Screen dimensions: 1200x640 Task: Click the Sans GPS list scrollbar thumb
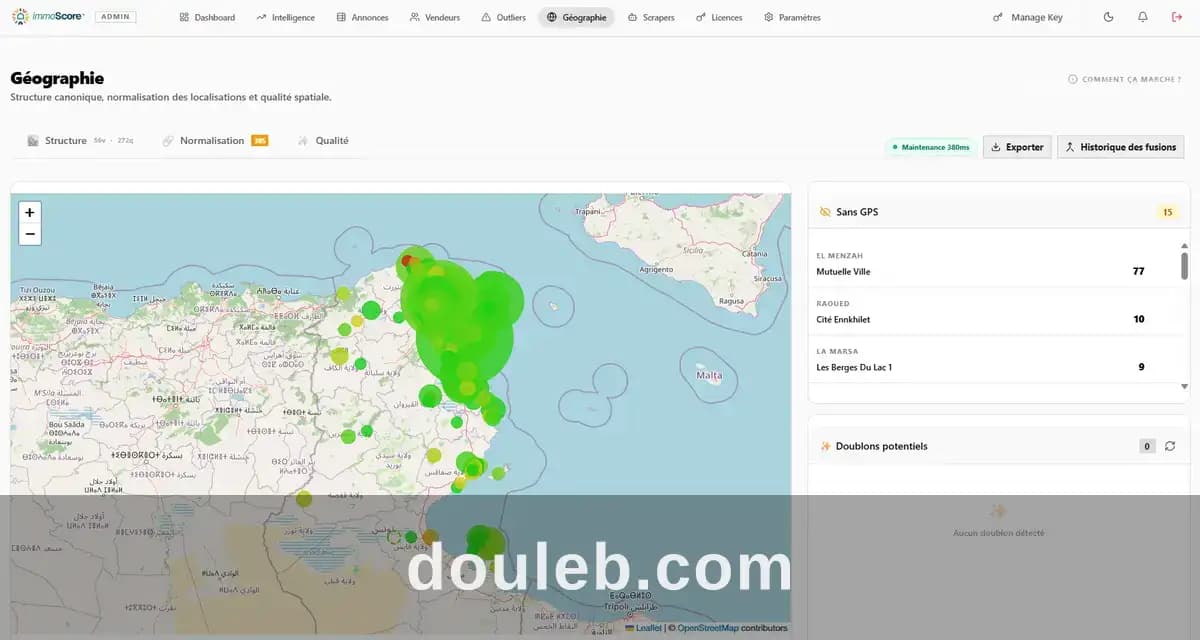click(x=1185, y=266)
